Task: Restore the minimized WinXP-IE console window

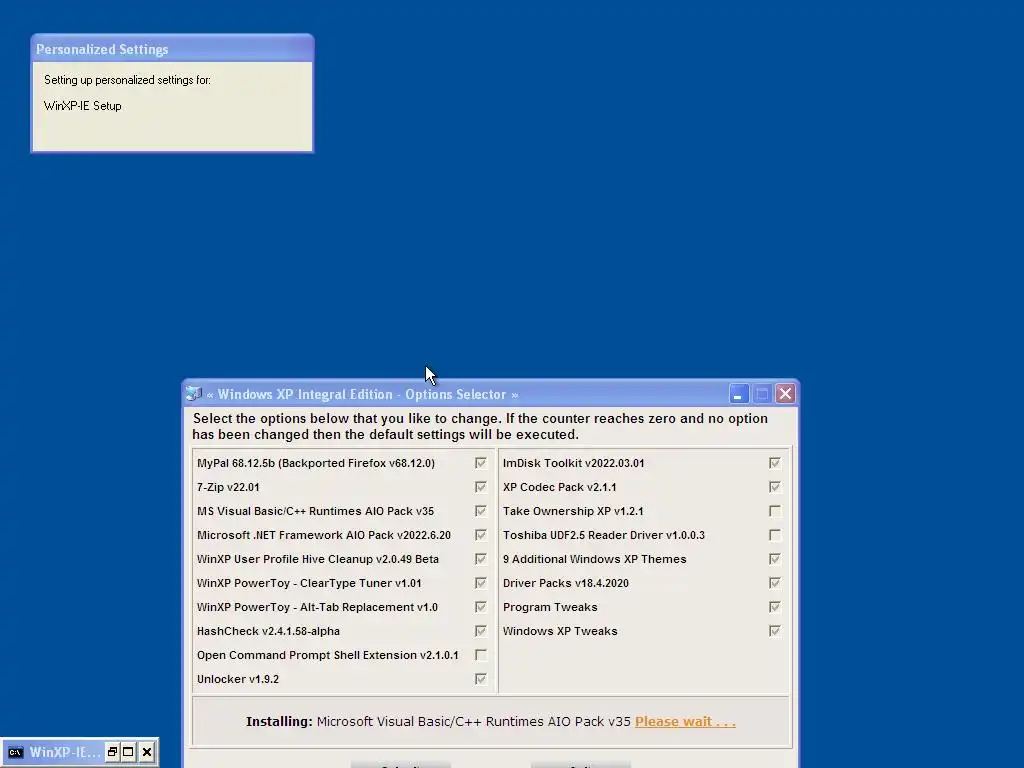Action: click(112, 752)
